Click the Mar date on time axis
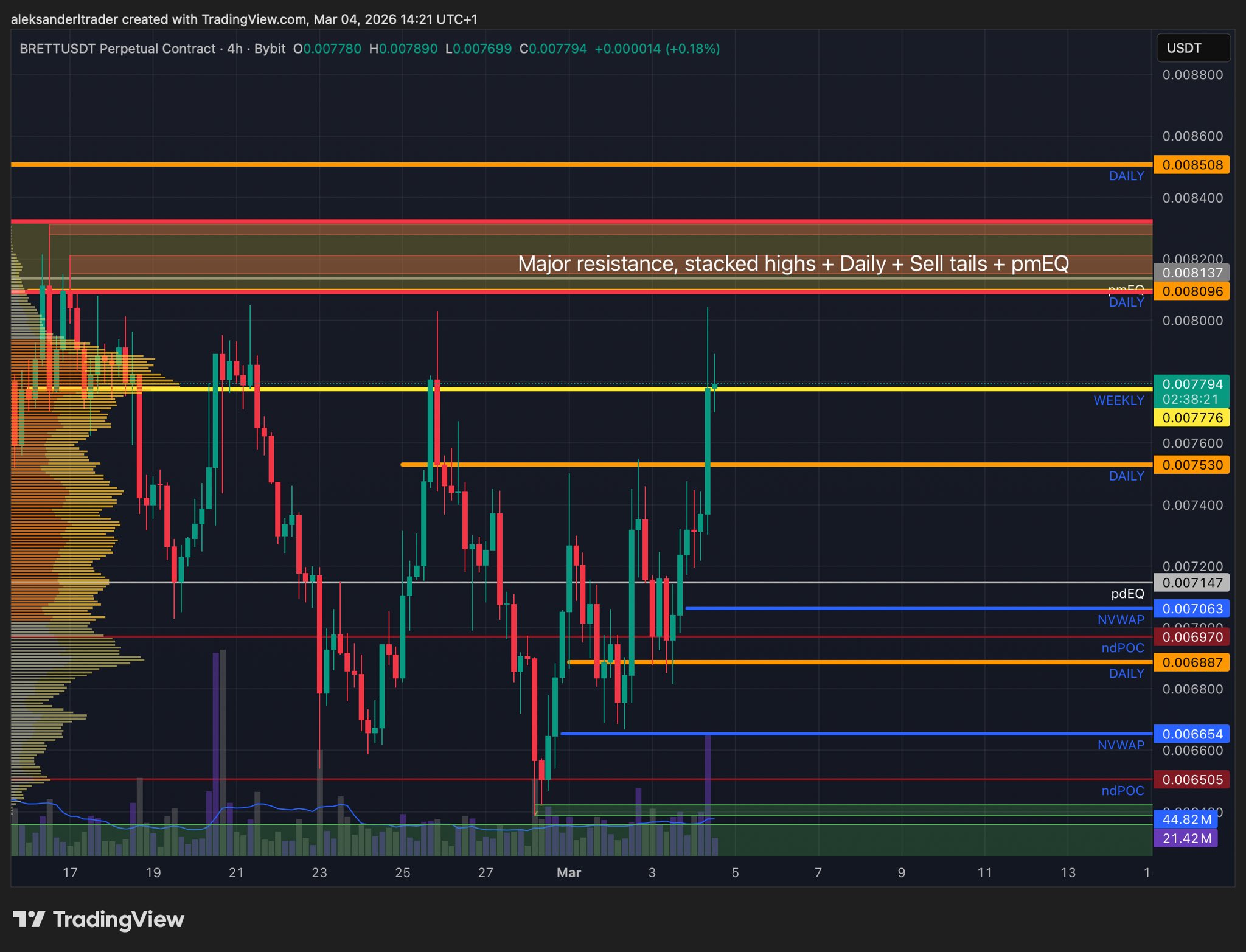1246x952 pixels. [x=569, y=872]
